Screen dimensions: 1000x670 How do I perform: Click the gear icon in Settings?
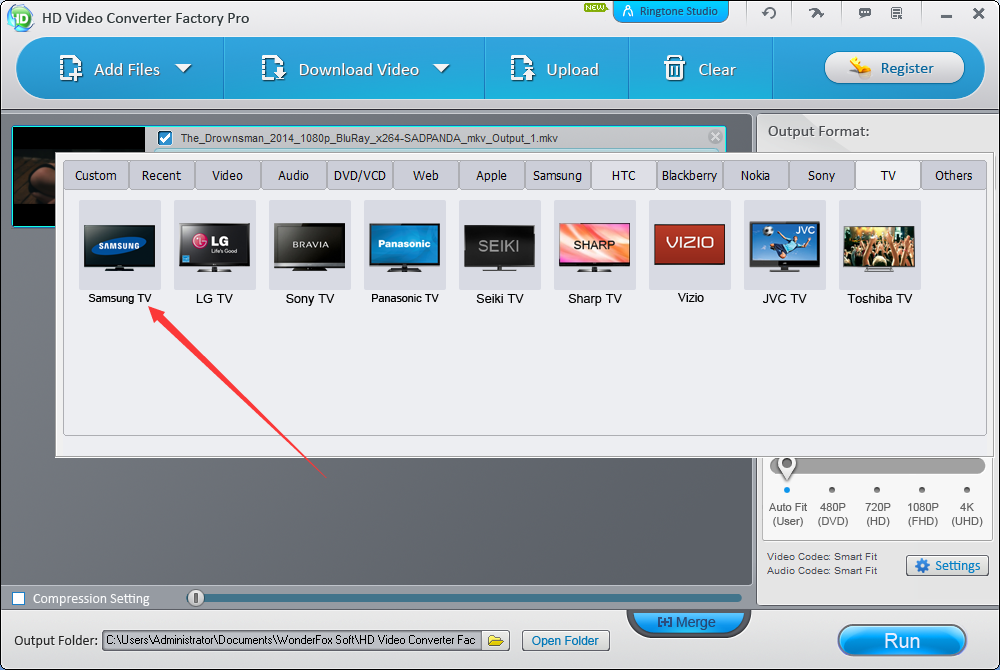click(922, 565)
